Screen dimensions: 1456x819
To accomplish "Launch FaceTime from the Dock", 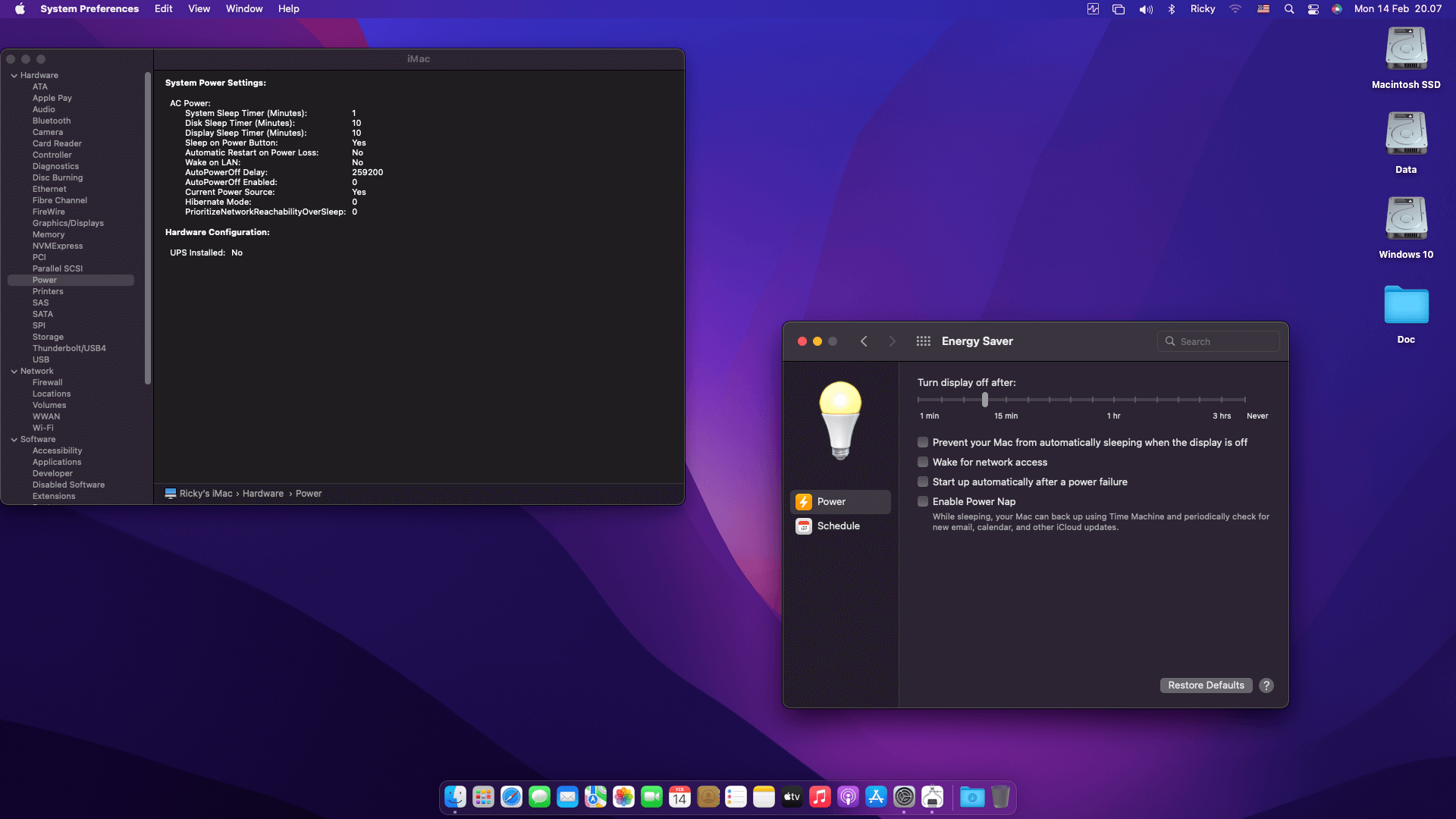I will coord(651,797).
